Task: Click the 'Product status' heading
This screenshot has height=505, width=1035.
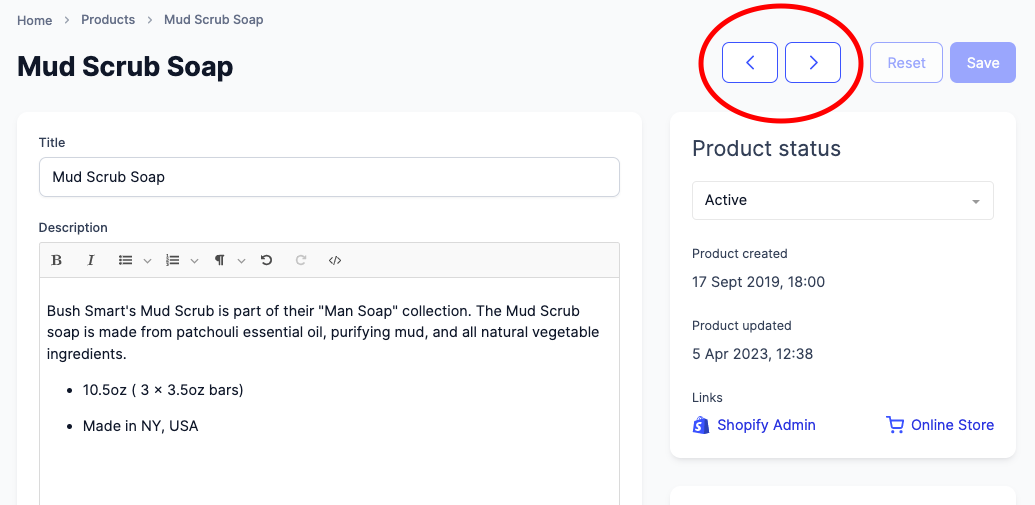Action: pos(766,149)
